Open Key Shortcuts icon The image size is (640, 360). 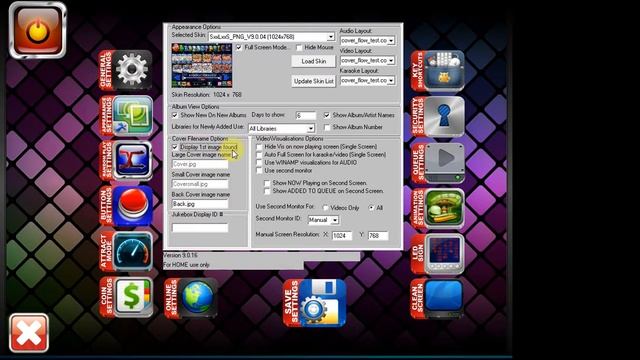438,71
